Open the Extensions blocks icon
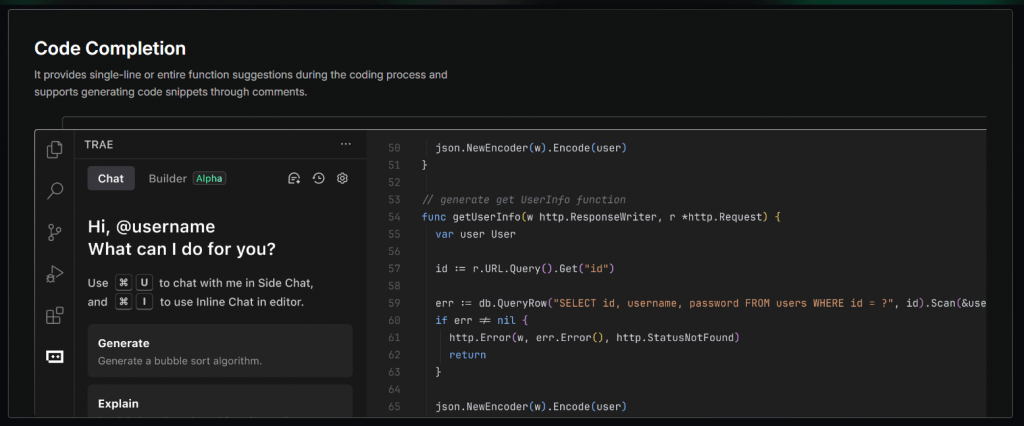 [55, 315]
